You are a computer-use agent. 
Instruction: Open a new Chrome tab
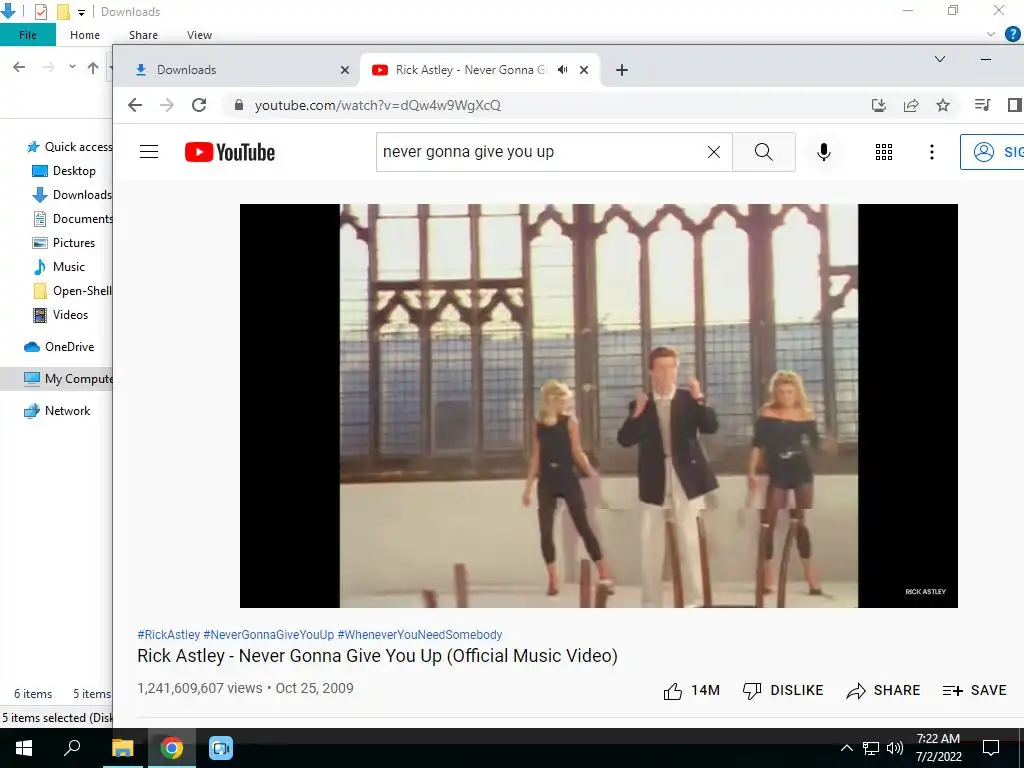click(622, 70)
